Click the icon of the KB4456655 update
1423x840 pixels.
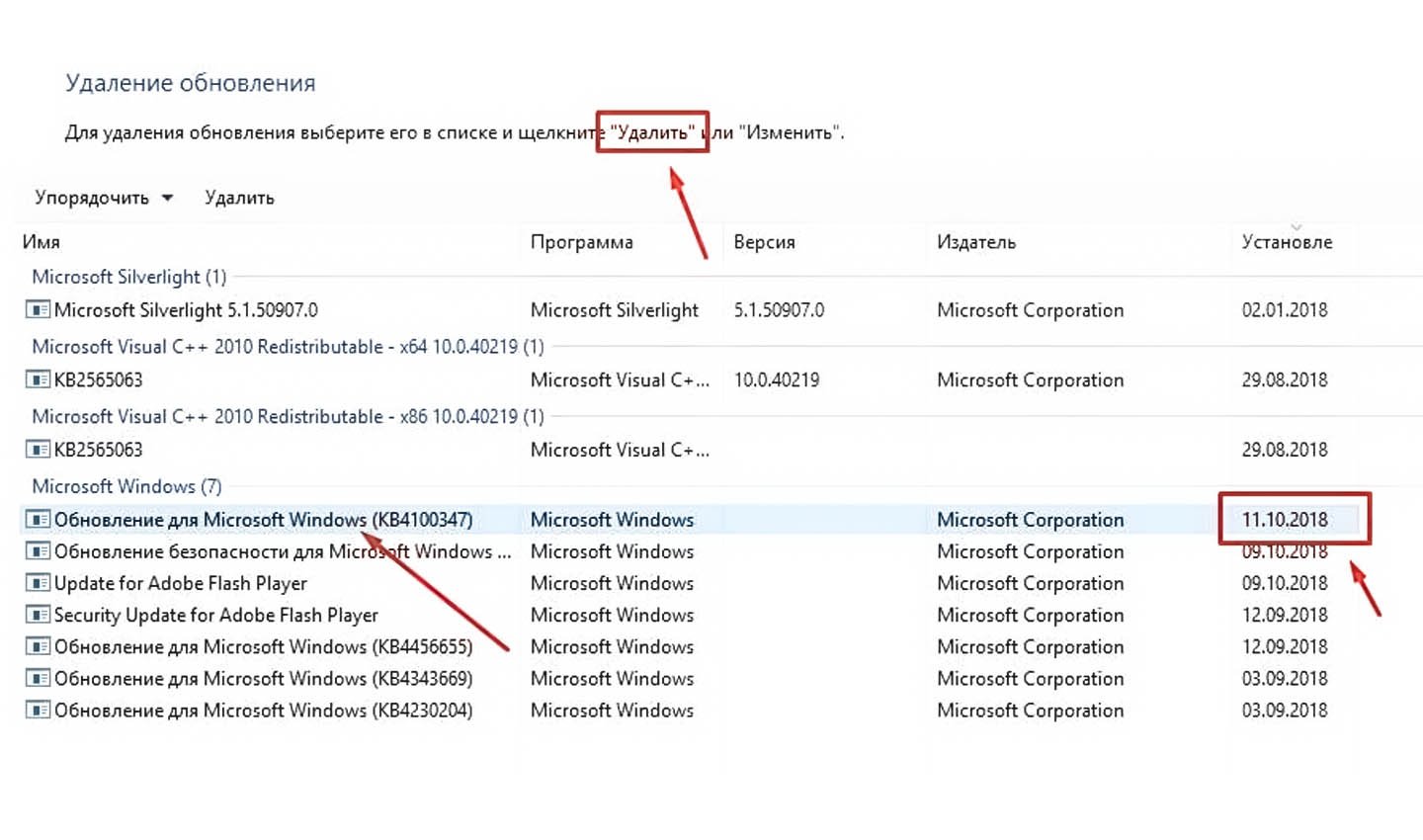click(x=38, y=647)
